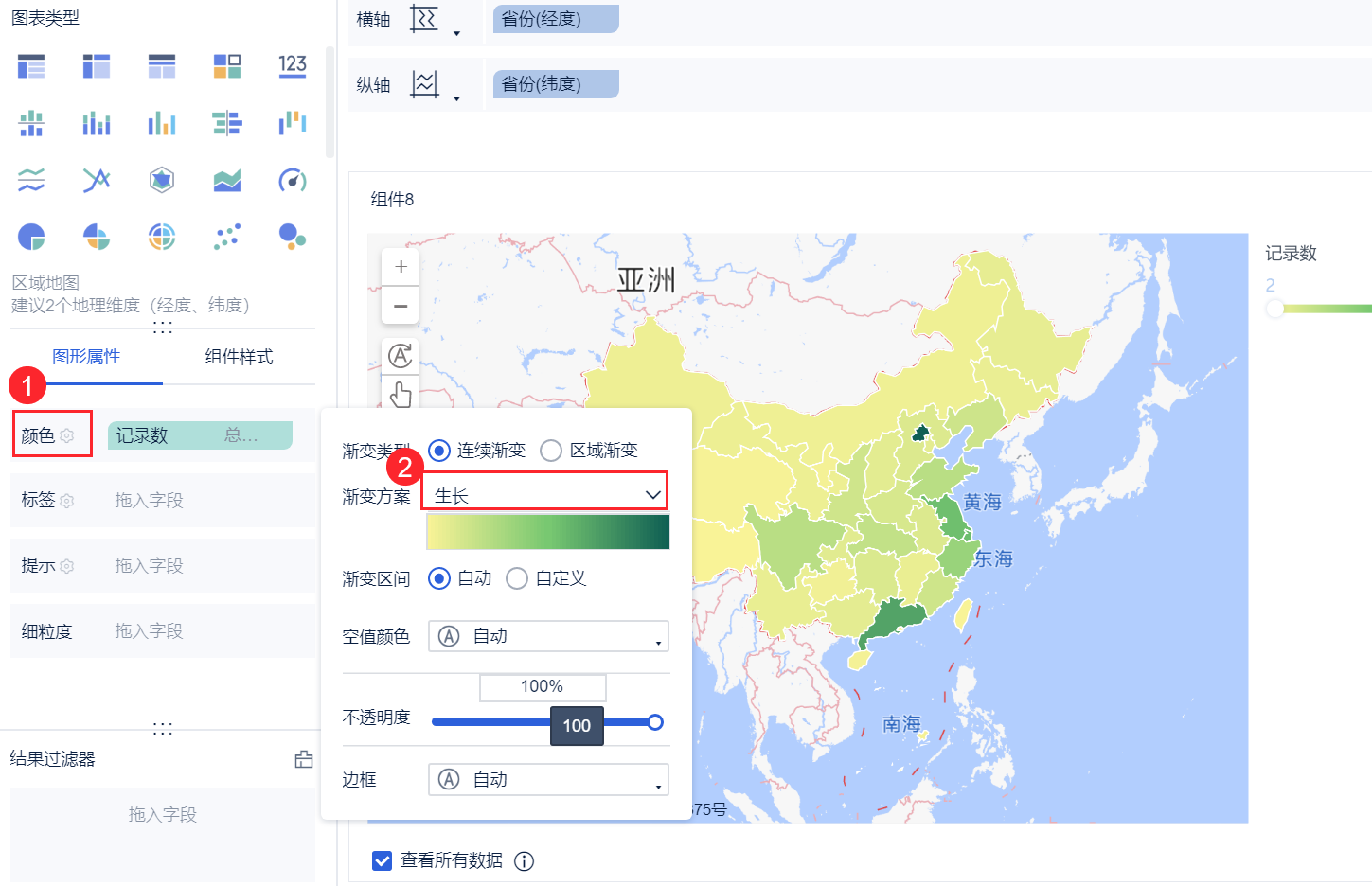Open the 空值颜色 dropdown
Image resolution: width=1372 pixels, height=886 pixels.
click(x=548, y=636)
